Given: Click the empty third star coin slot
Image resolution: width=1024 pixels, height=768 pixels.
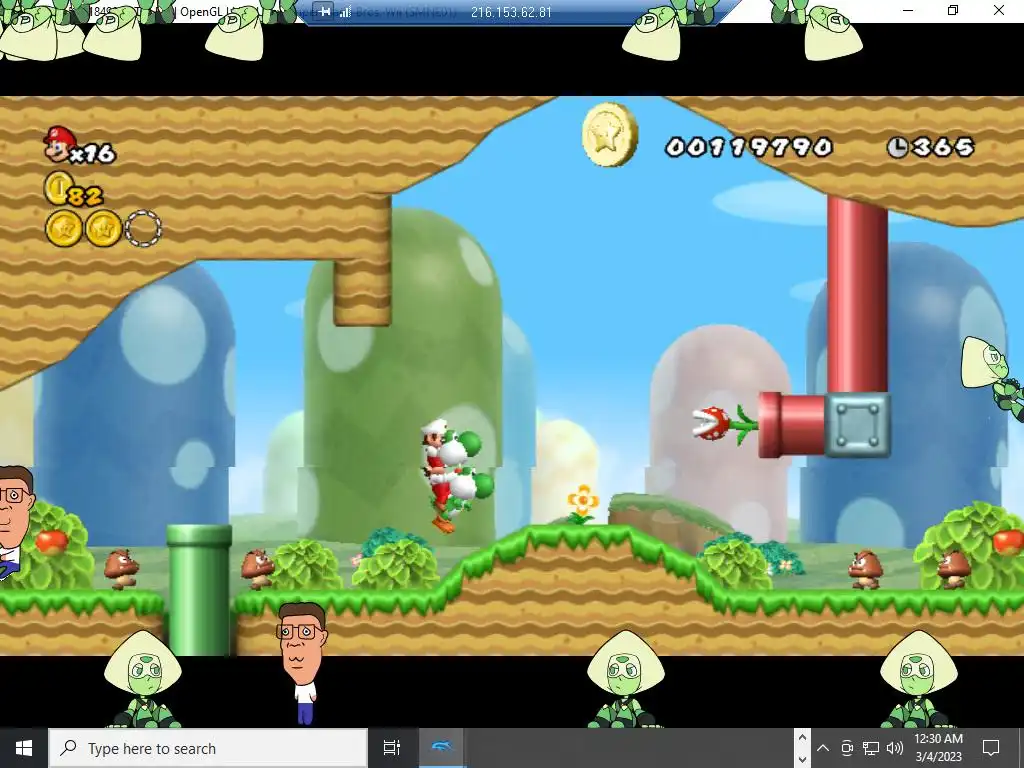Looking at the screenshot, I should (143, 229).
